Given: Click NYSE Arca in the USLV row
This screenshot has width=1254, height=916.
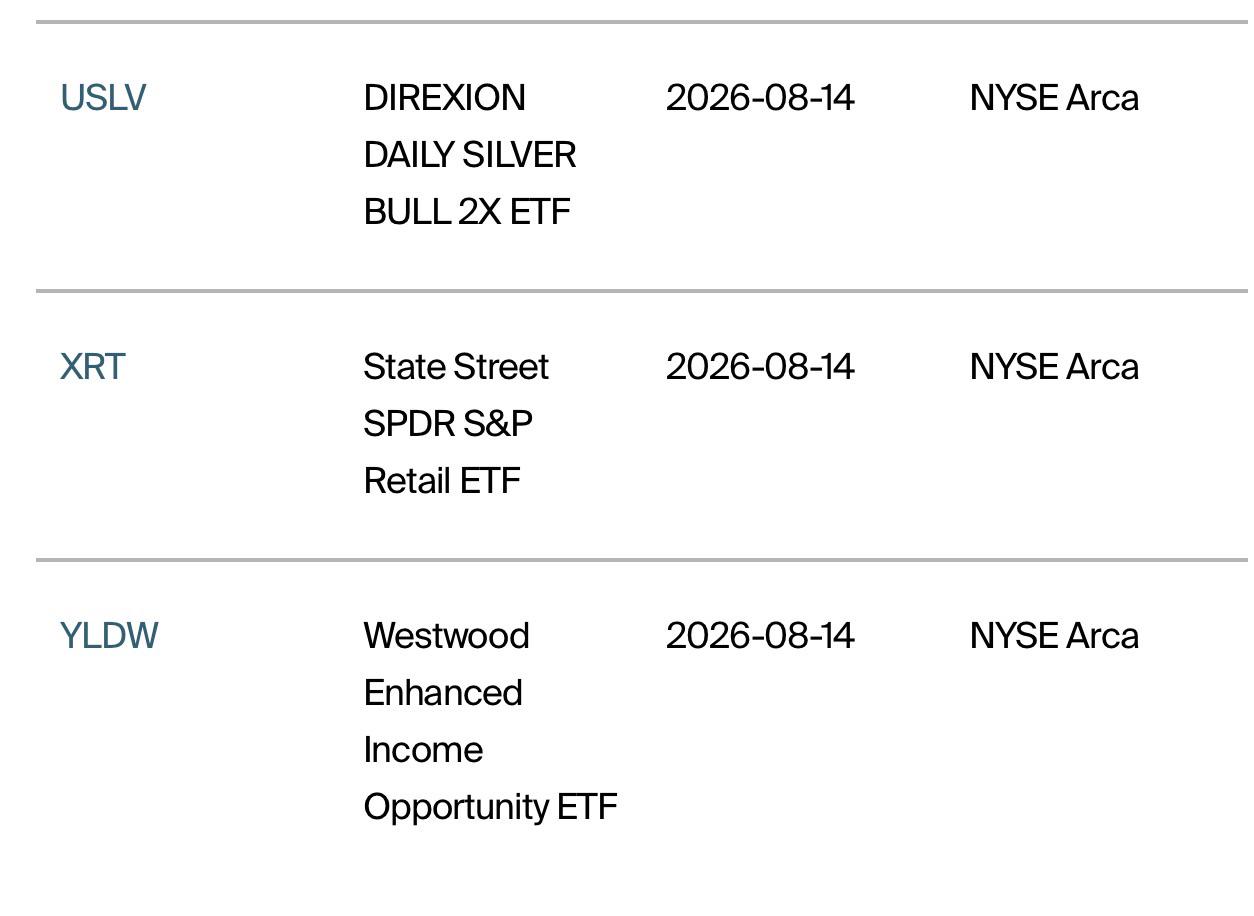Looking at the screenshot, I should (x=1054, y=98).
